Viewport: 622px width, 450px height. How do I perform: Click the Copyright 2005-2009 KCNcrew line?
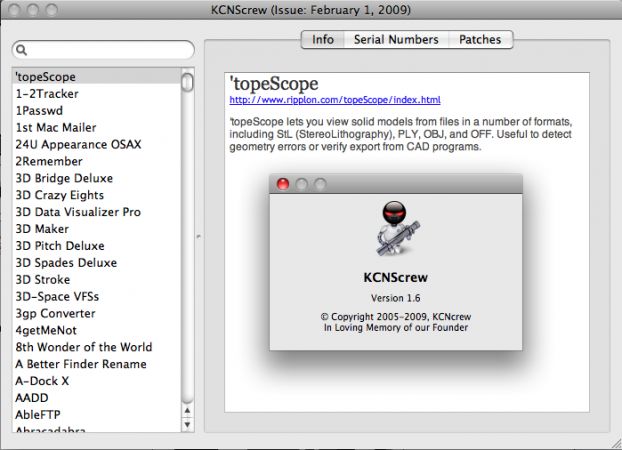click(395, 317)
